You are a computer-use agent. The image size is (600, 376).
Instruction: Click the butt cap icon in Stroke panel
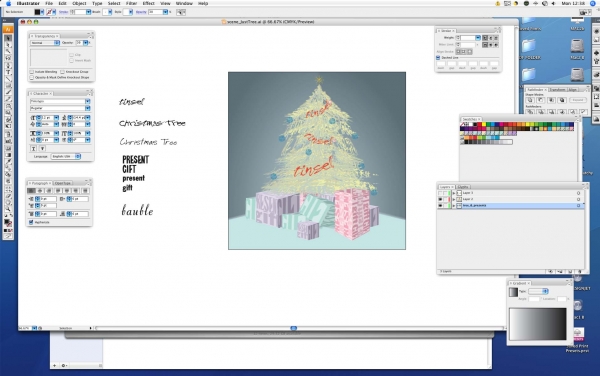(485, 38)
